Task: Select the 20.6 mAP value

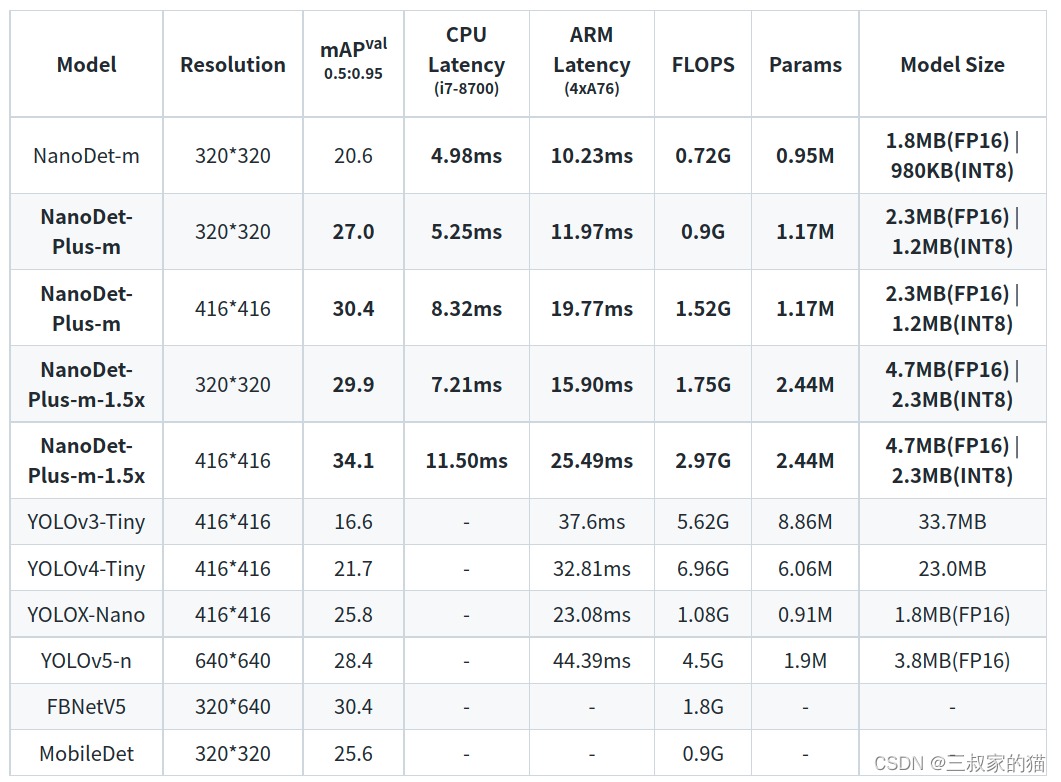Action: (353, 156)
